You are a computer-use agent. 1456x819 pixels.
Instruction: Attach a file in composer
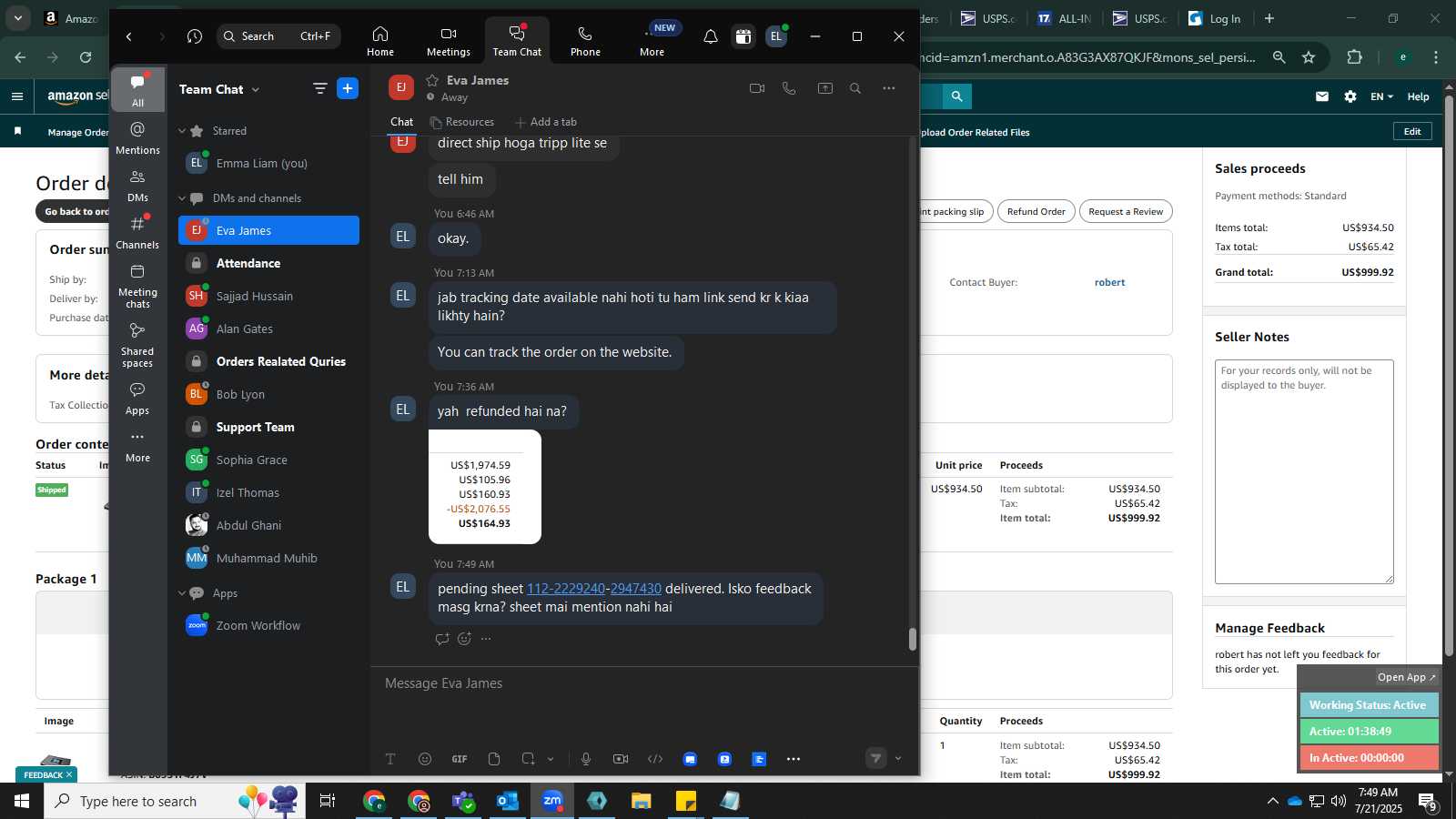coord(494,759)
